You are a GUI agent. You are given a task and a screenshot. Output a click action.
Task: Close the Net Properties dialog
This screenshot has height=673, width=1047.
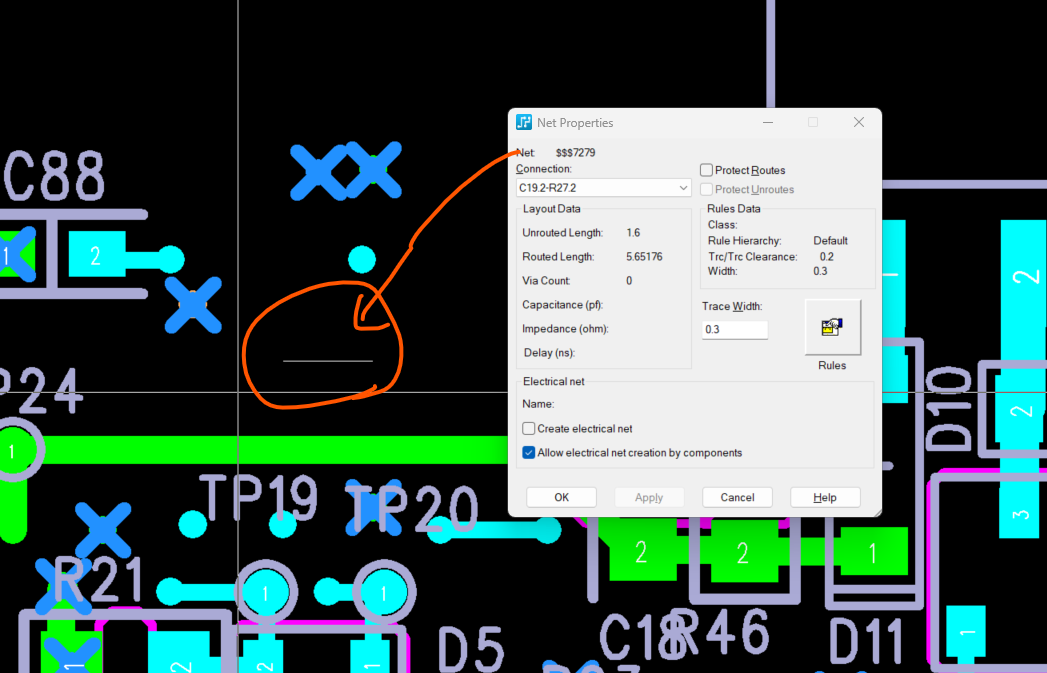click(x=858, y=122)
